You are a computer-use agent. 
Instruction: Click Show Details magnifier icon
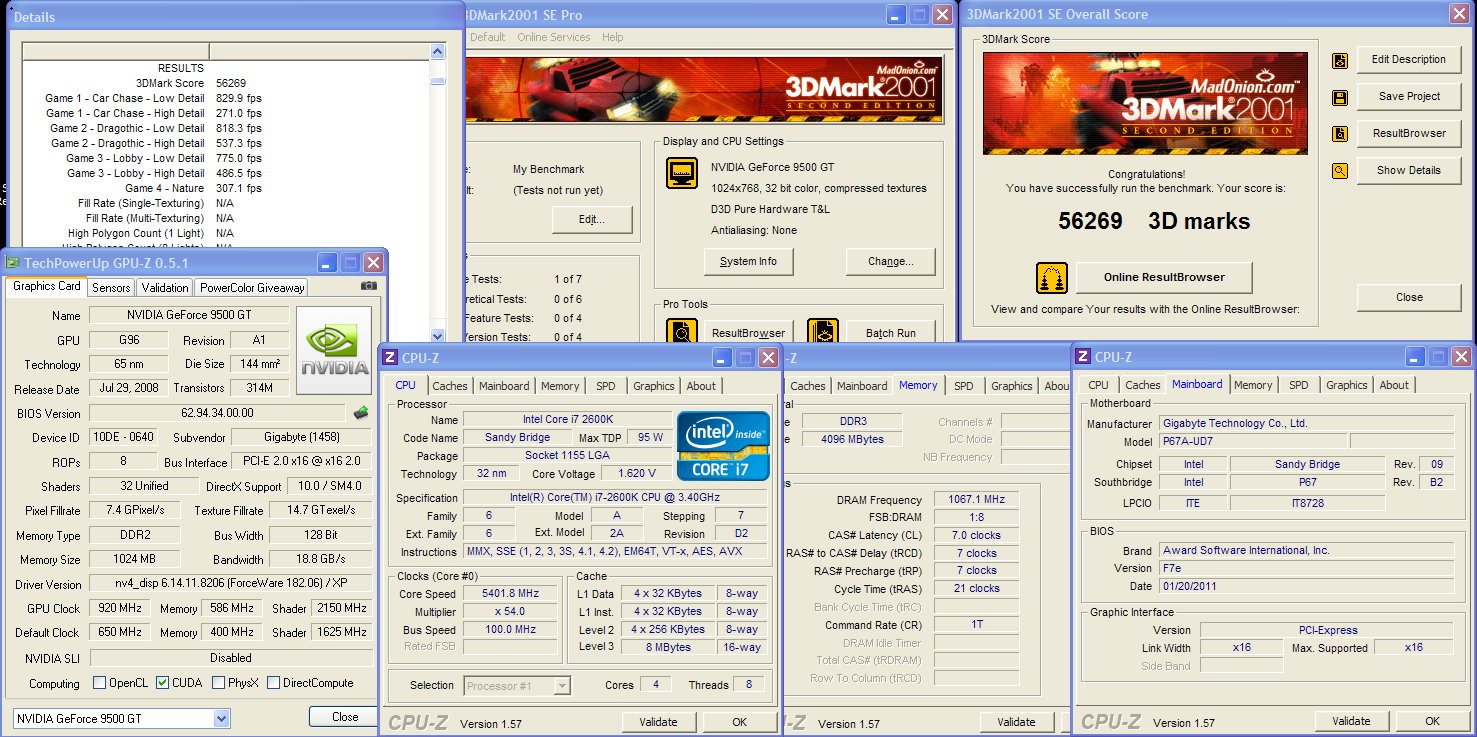coord(1340,171)
